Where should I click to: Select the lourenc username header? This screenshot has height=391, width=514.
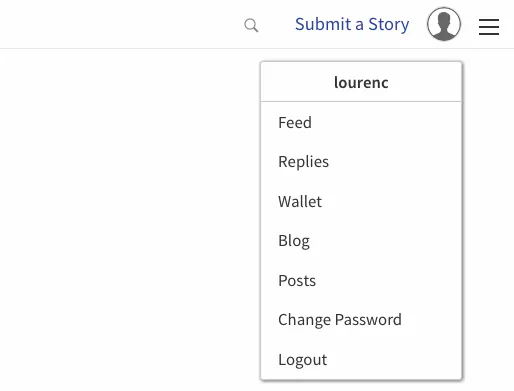coord(361,82)
